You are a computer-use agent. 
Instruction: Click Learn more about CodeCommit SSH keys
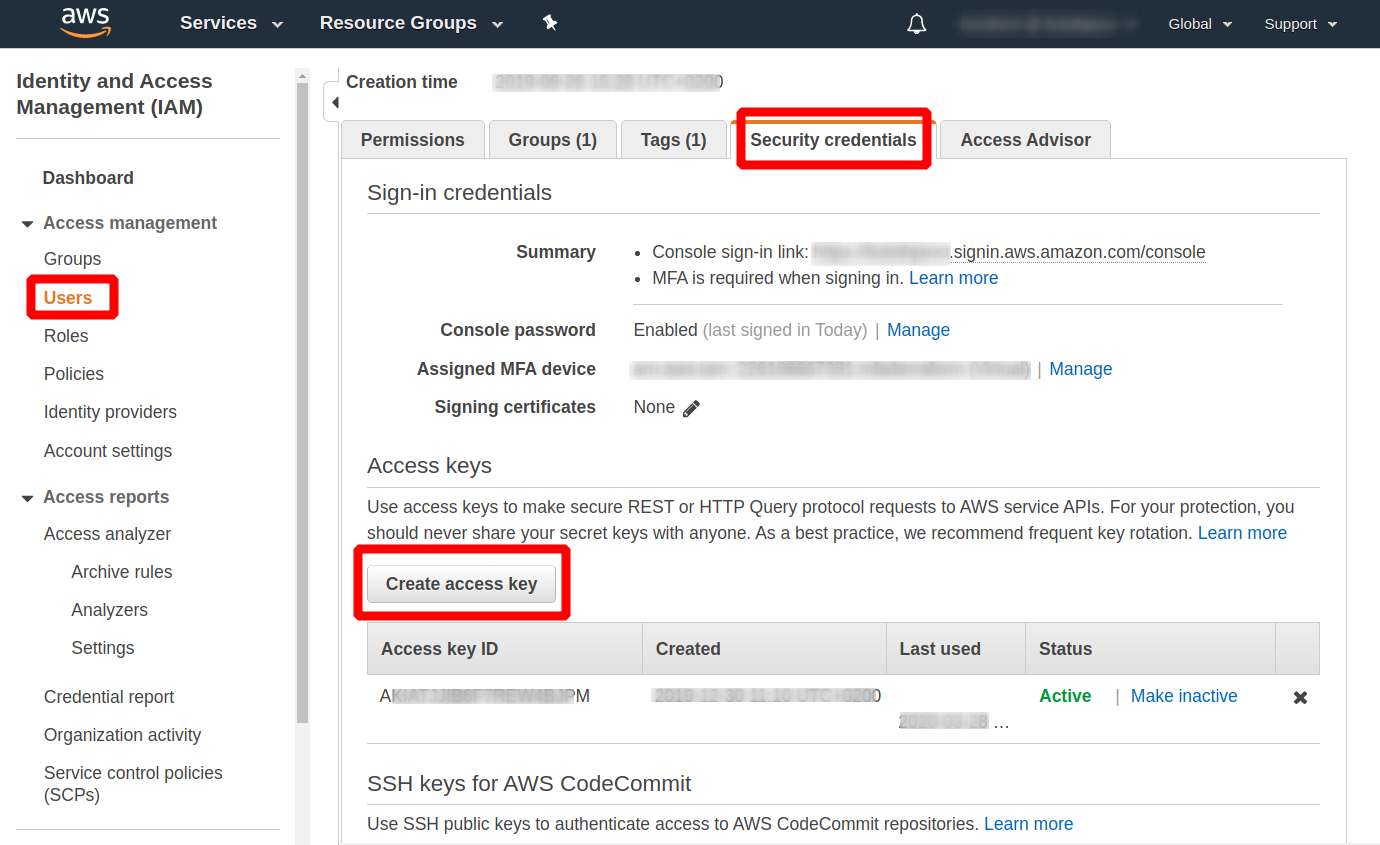pos(1029,824)
